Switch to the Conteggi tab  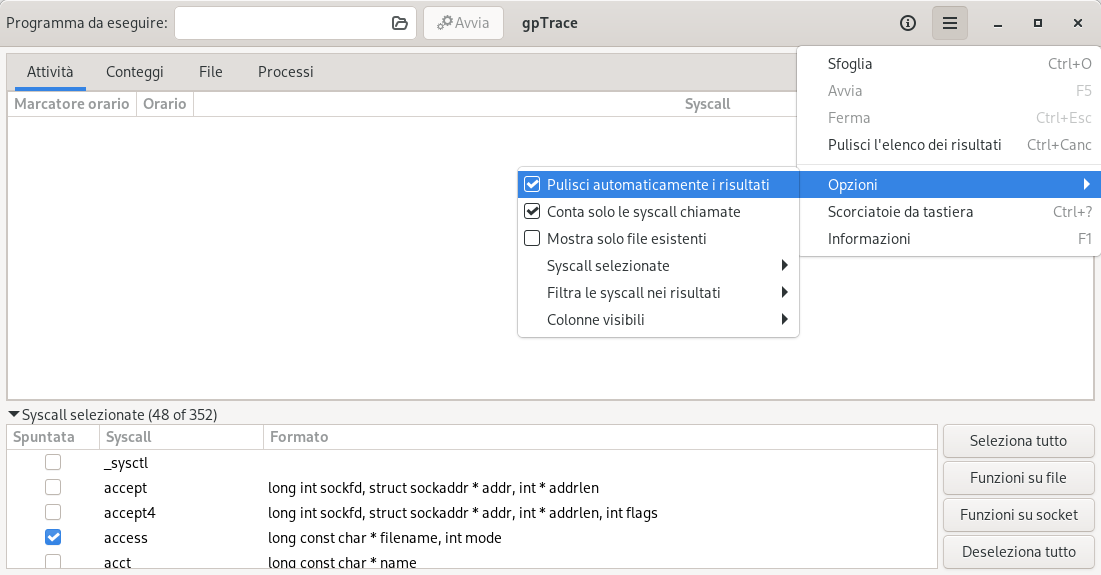[x=135, y=72]
